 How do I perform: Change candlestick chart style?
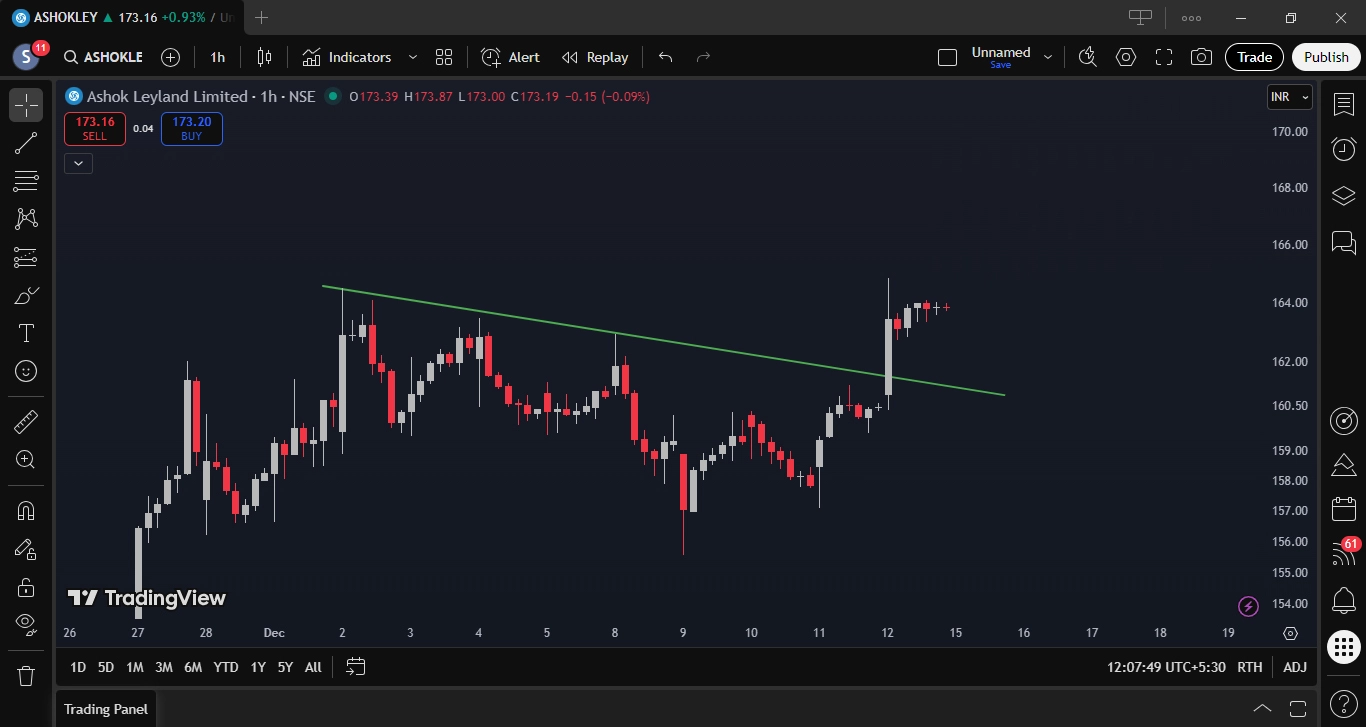tap(264, 57)
